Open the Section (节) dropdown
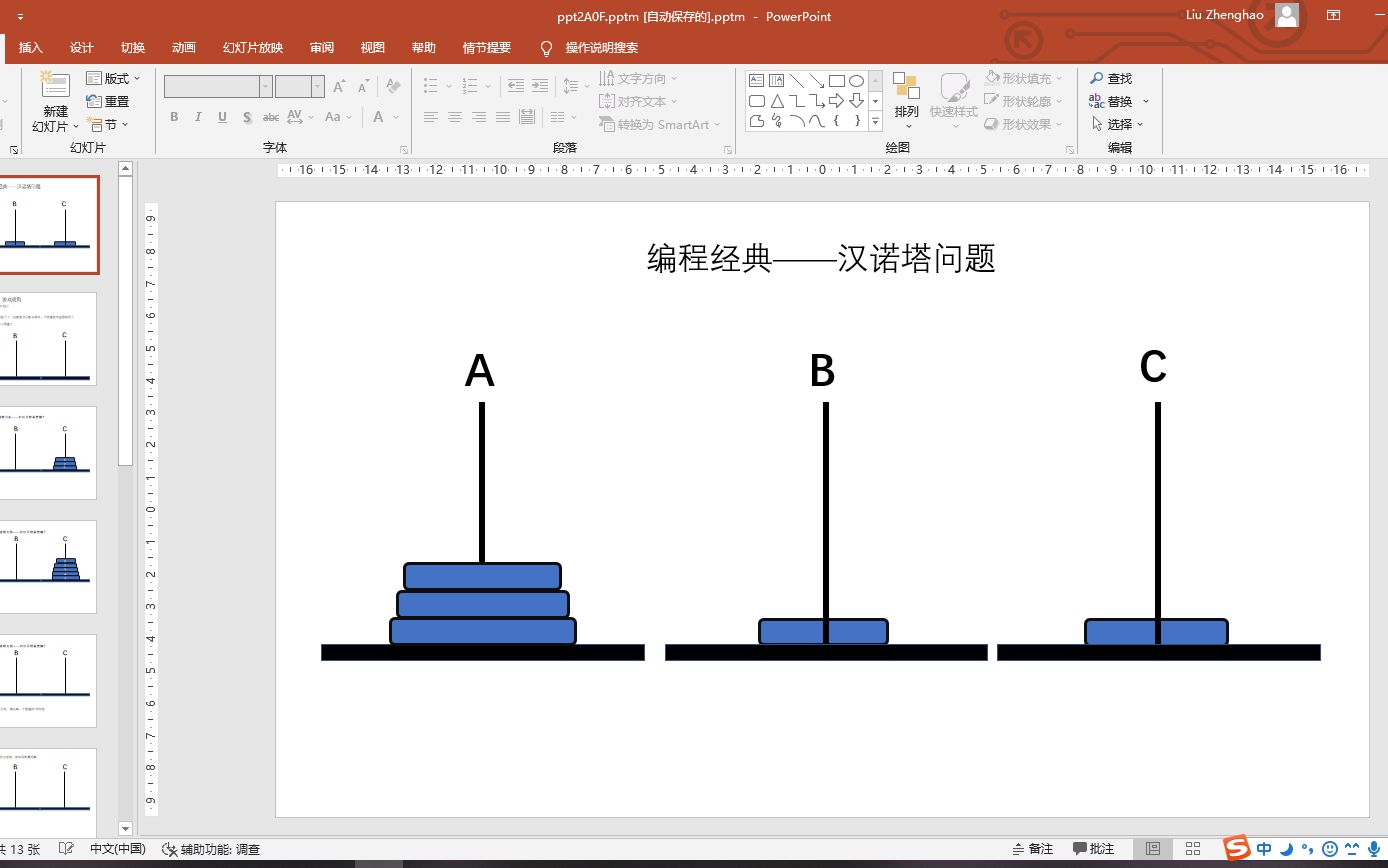1388x868 pixels. coord(108,124)
